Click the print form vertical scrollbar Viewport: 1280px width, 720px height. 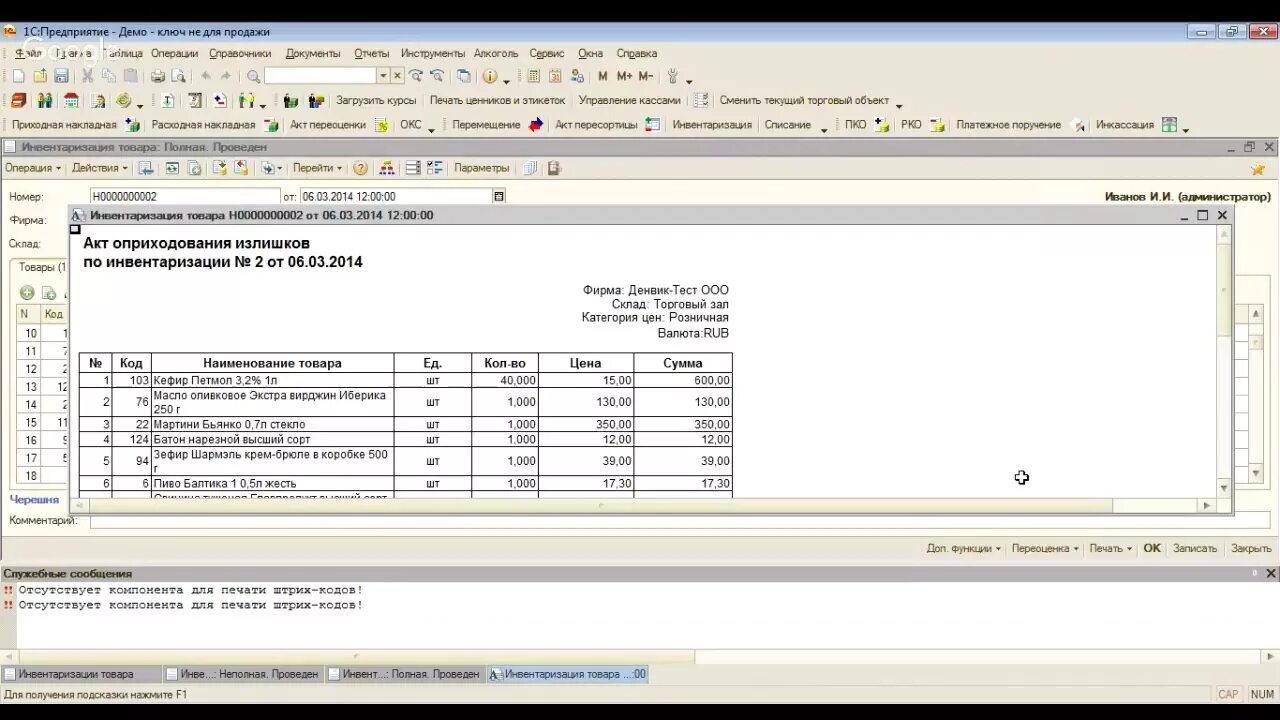1224,361
